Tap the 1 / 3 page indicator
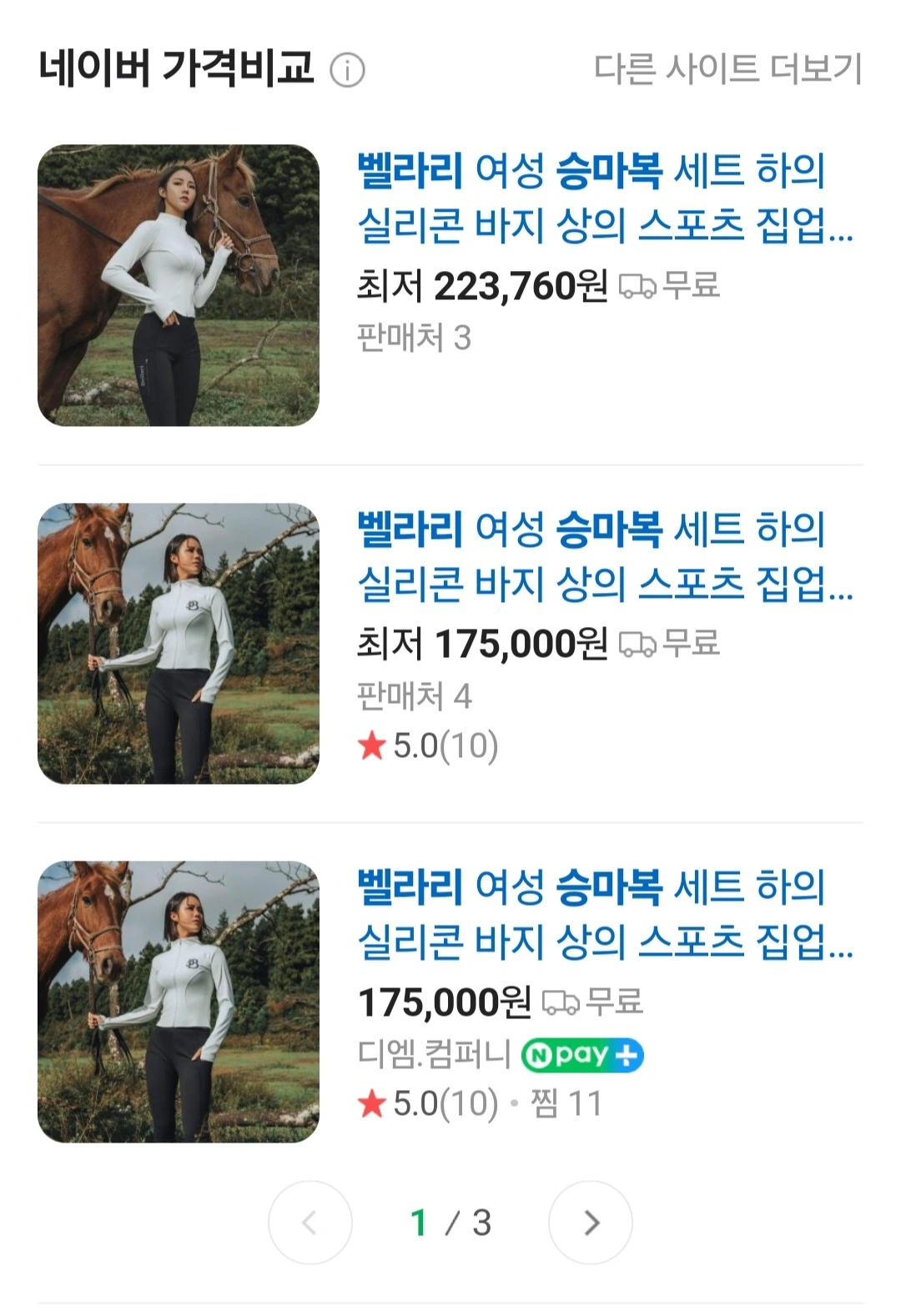Image resolution: width=901 pixels, height=1316 pixels. [x=450, y=1223]
